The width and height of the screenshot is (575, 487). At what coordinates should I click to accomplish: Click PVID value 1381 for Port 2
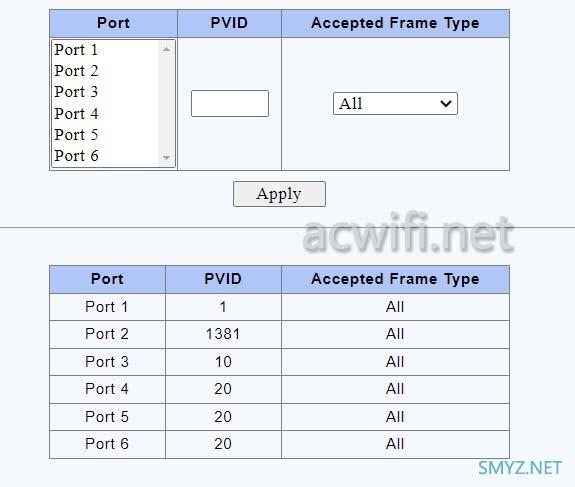tap(223, 334)
